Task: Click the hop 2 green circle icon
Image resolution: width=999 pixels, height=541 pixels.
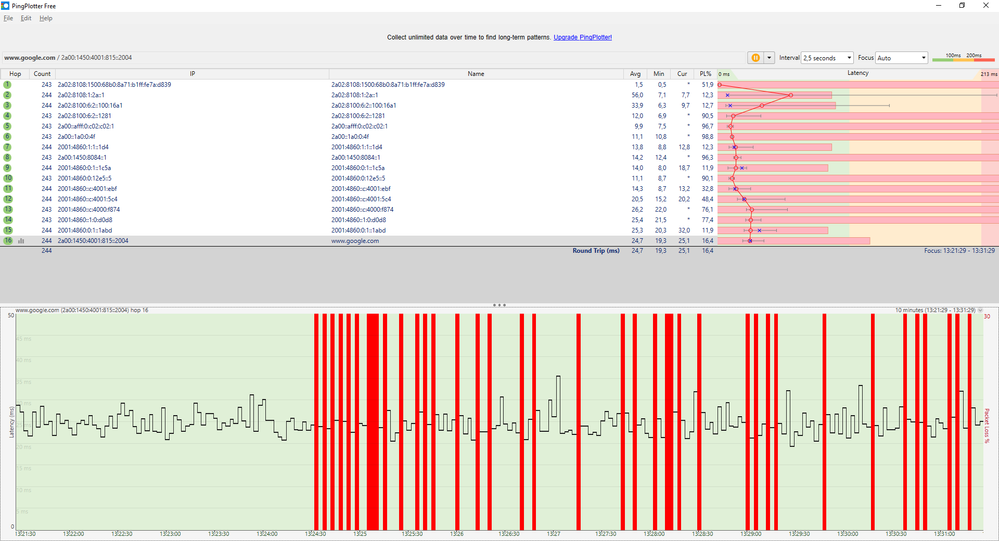Action: [x=8, y=95]
